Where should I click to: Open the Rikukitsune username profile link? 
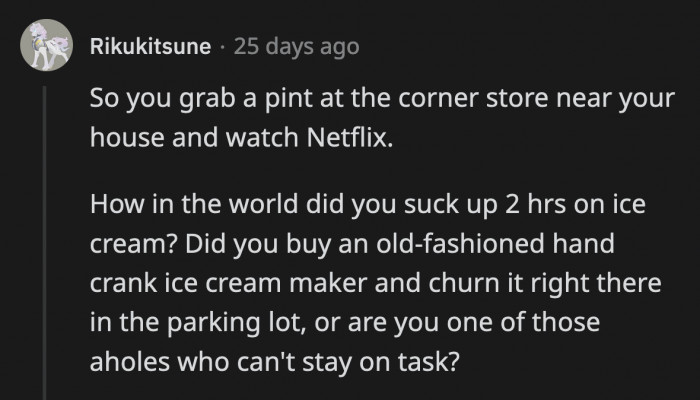tap(149, 47)
